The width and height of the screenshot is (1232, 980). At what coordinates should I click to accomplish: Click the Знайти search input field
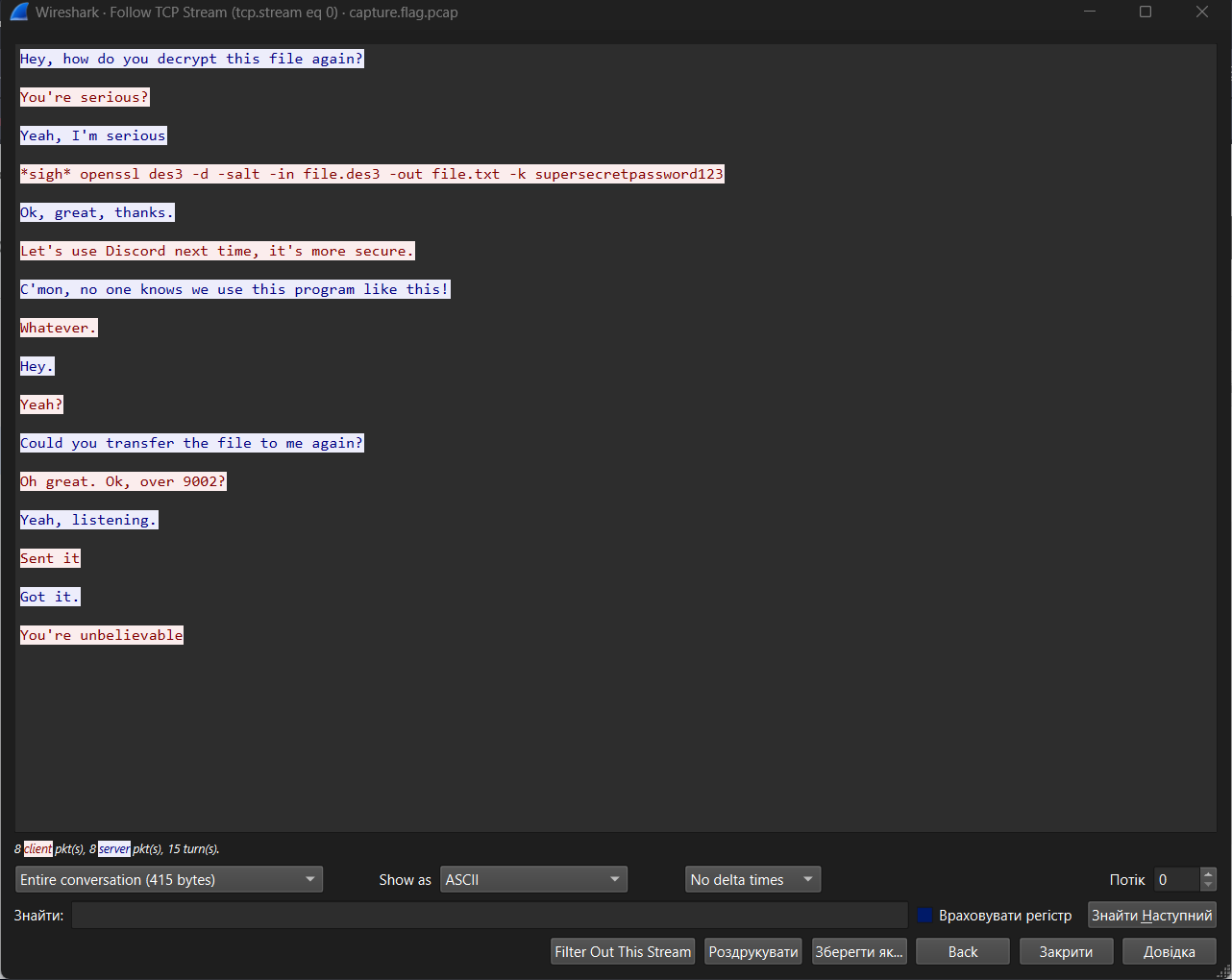coord(489,916)
